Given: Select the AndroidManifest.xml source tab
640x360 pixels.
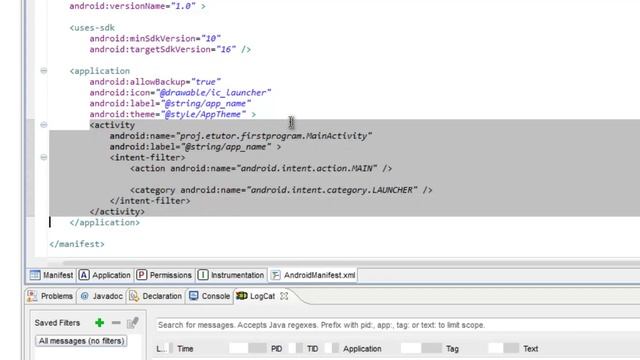Looking at the screenshot, I should [x=313, y=275].
